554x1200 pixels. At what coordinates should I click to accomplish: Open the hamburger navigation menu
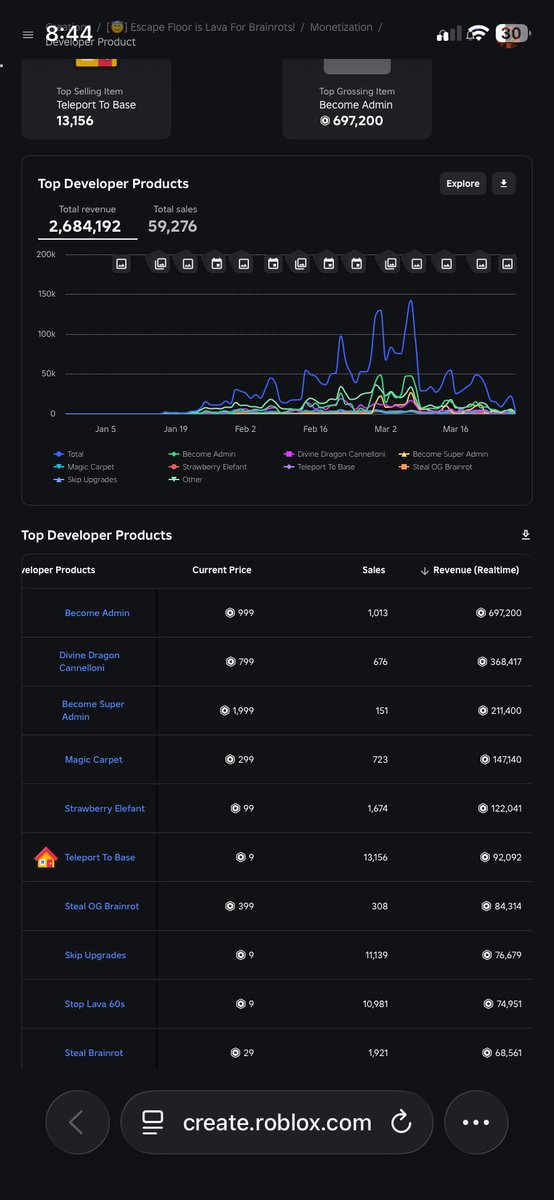[27, 34]
